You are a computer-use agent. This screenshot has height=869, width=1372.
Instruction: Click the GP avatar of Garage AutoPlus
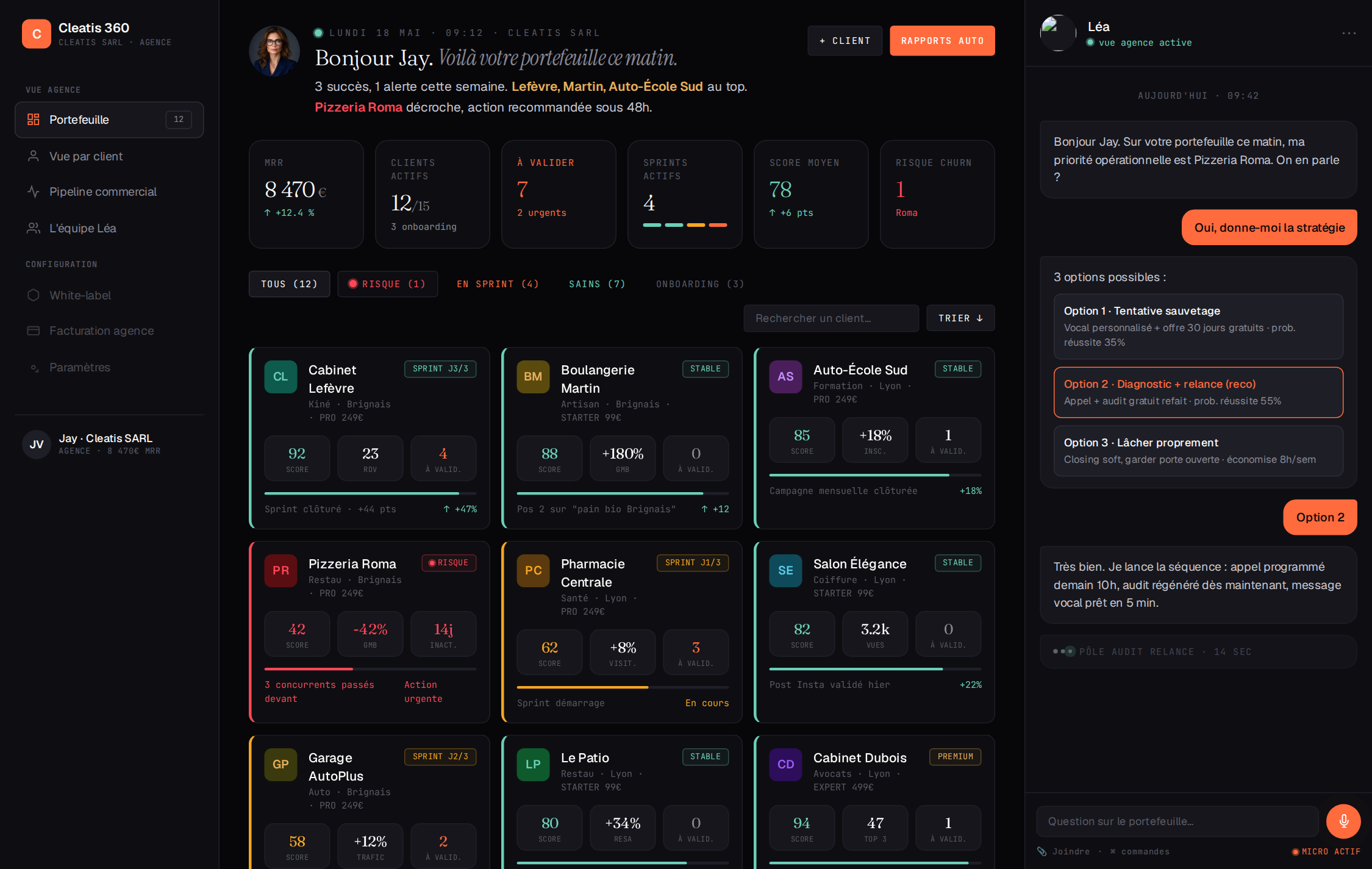tap(280, 764)
